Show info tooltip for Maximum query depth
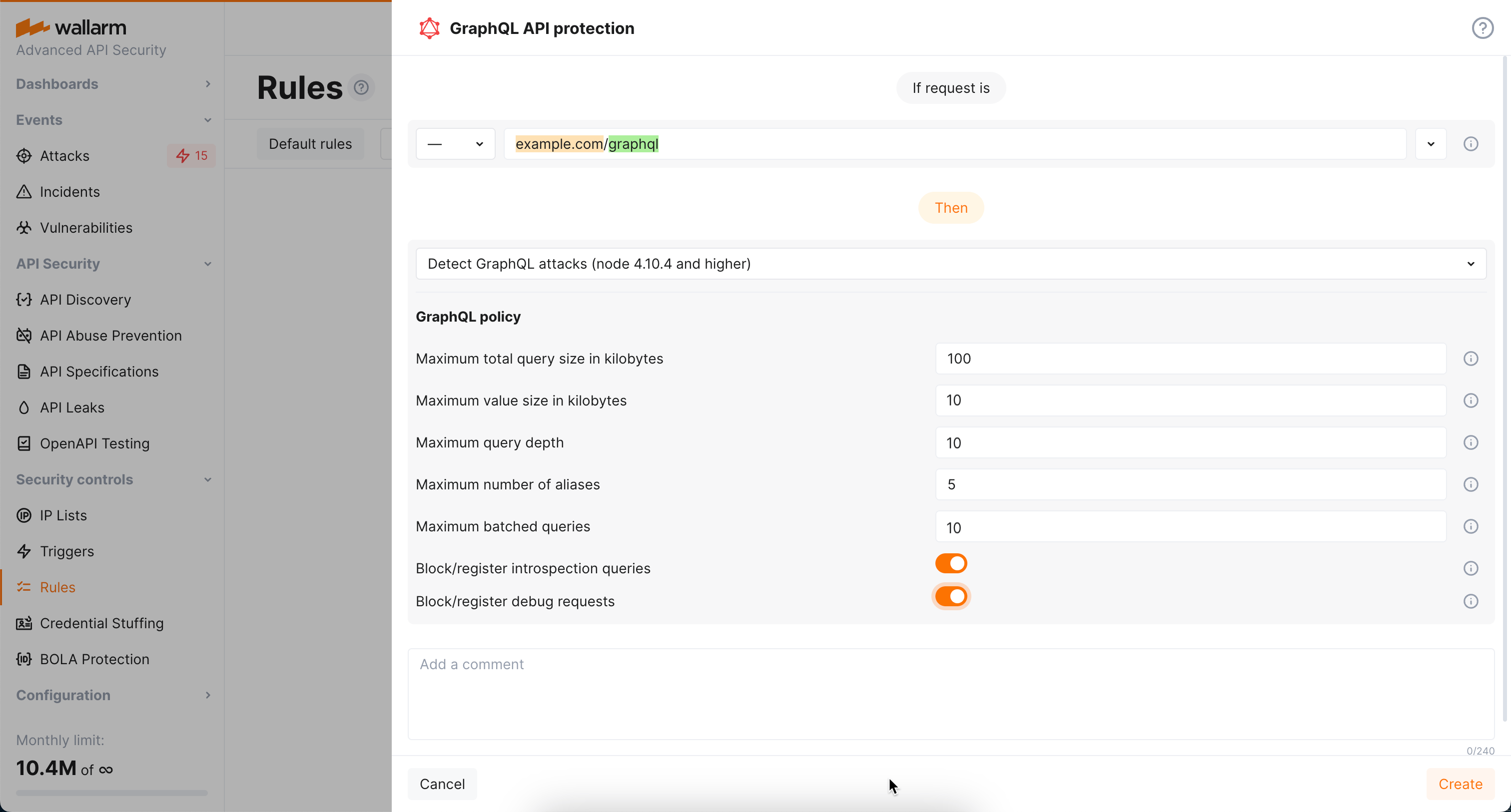1511x812 pixels. click(x=1471, y=442)
